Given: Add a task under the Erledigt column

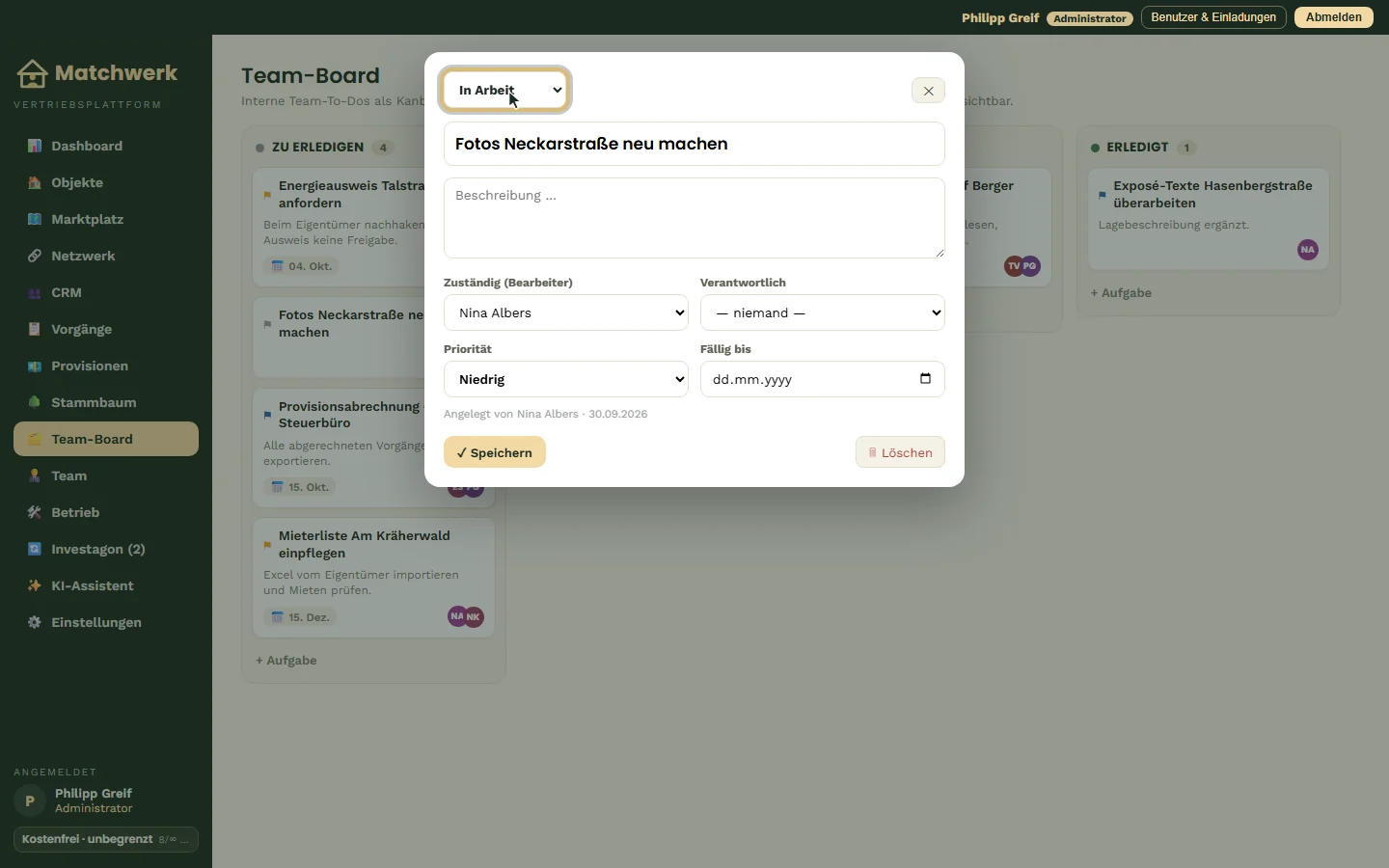Looking at the screenshot, I should 1121,293.
